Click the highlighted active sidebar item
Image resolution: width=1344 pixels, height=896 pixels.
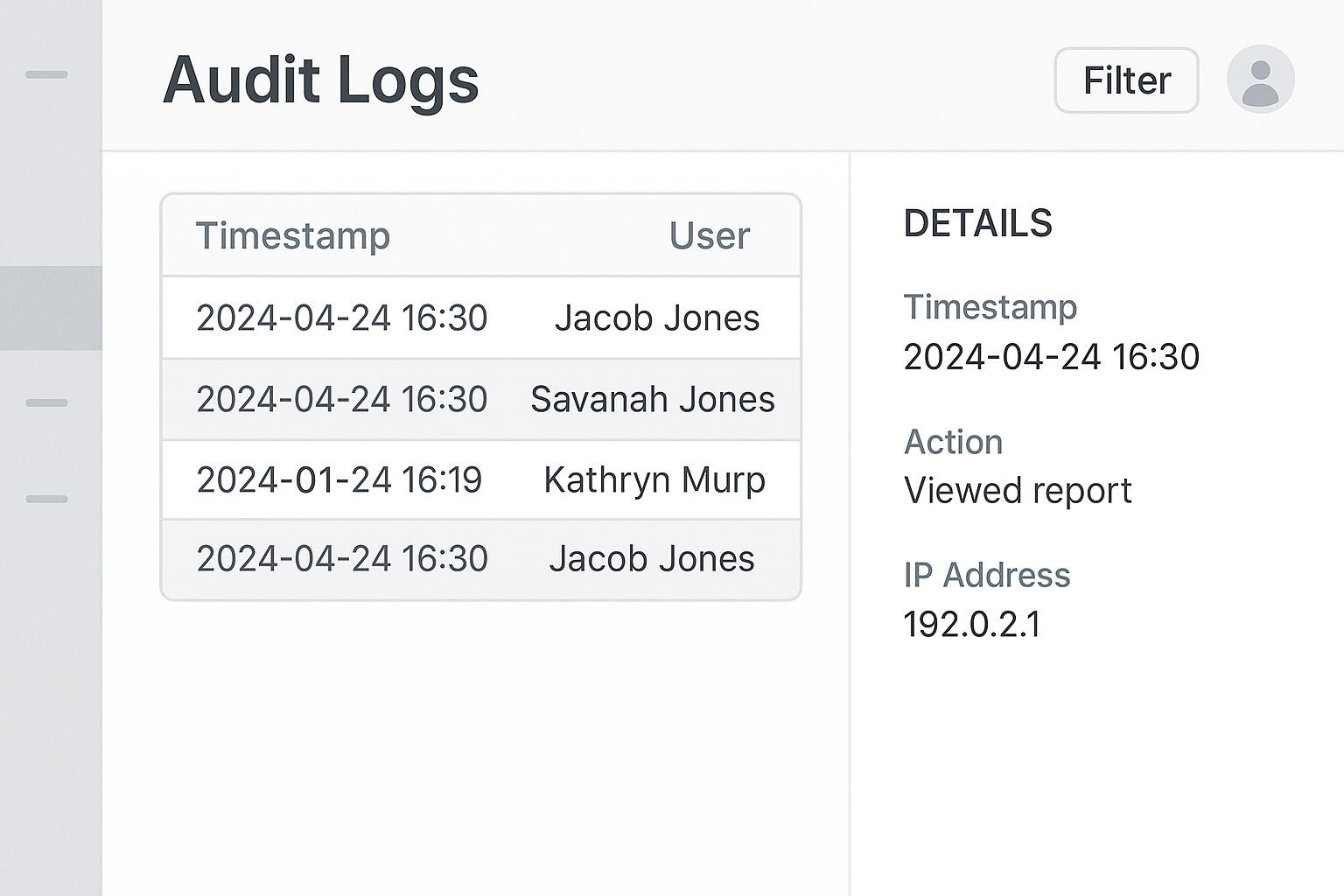51,308
